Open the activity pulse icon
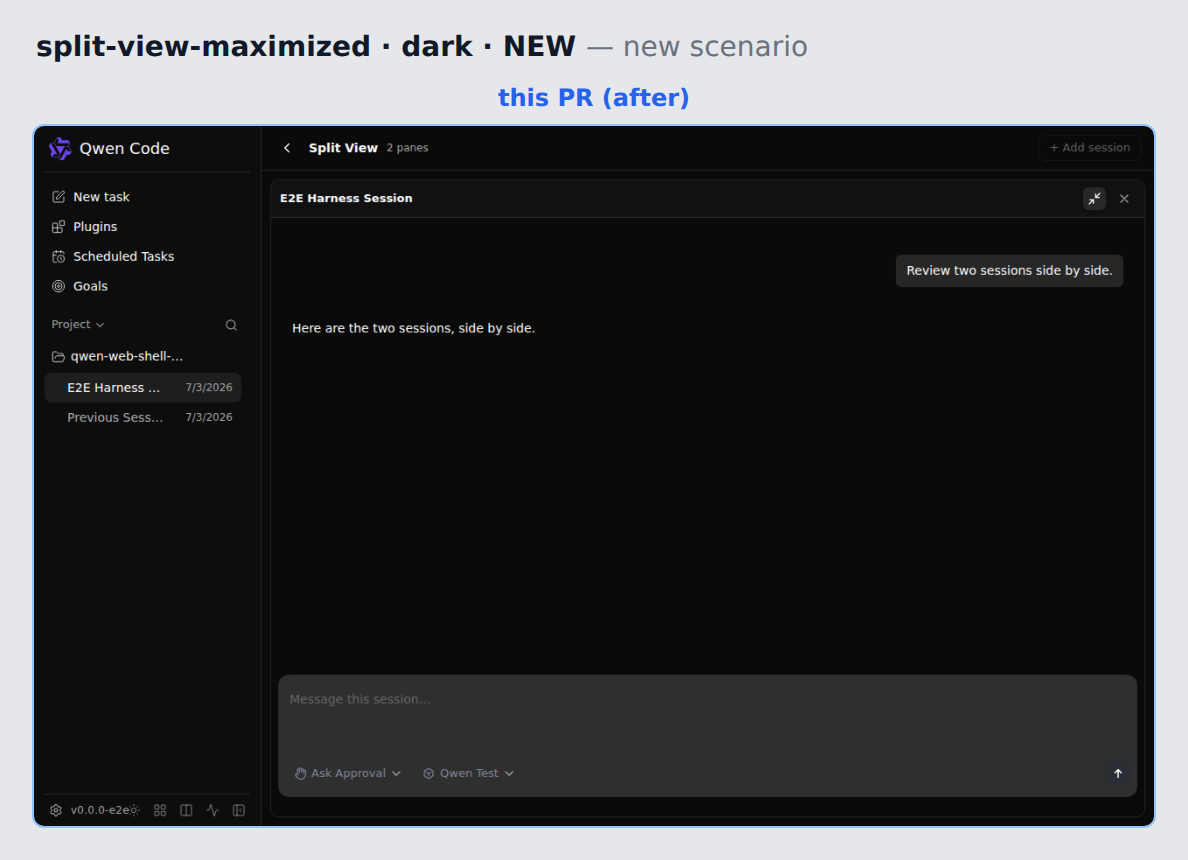Viewport: 1188px width, 860px height. tap(213, 811)
